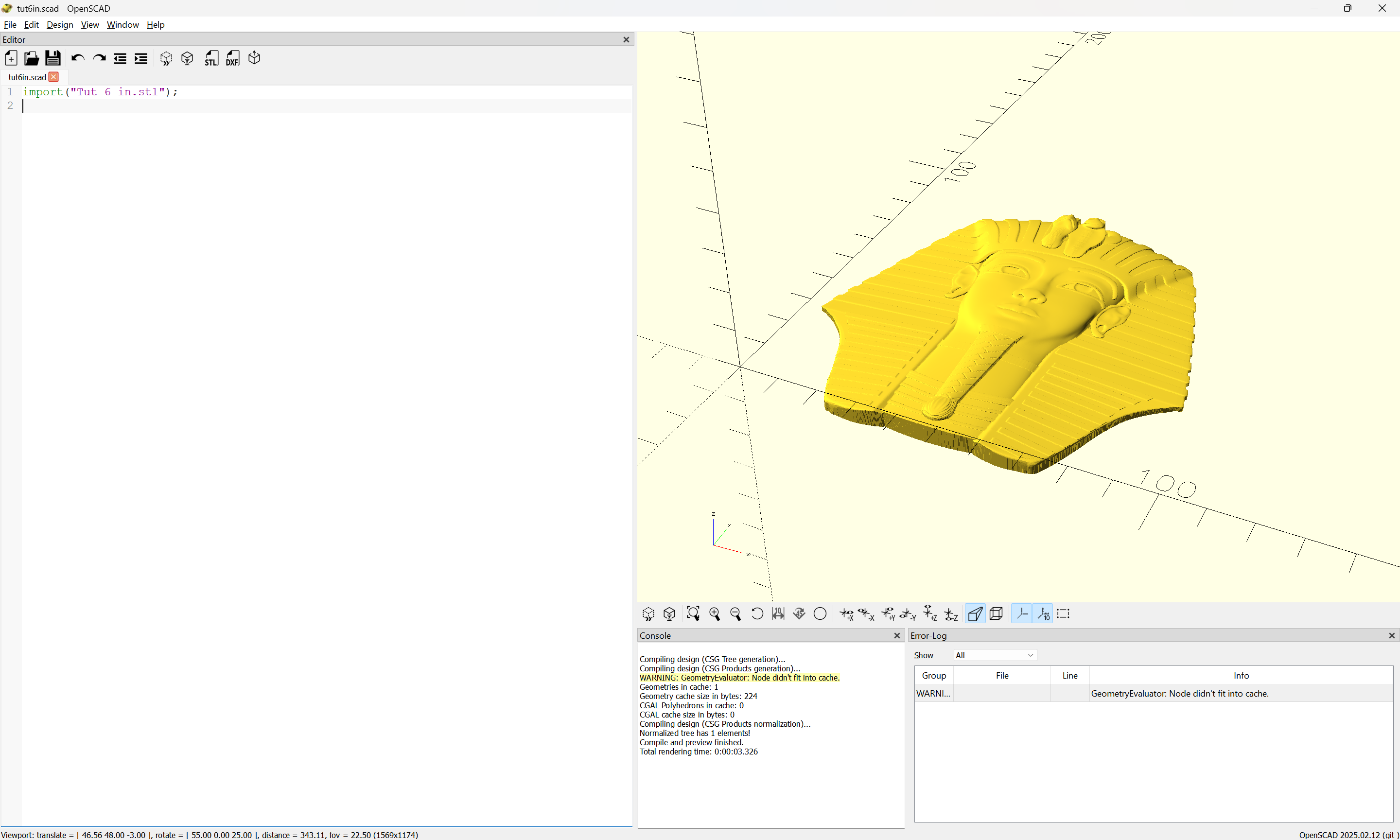Save the current scad file
The width and height of the screenshot is (1400, 840).
pos(52,58)
